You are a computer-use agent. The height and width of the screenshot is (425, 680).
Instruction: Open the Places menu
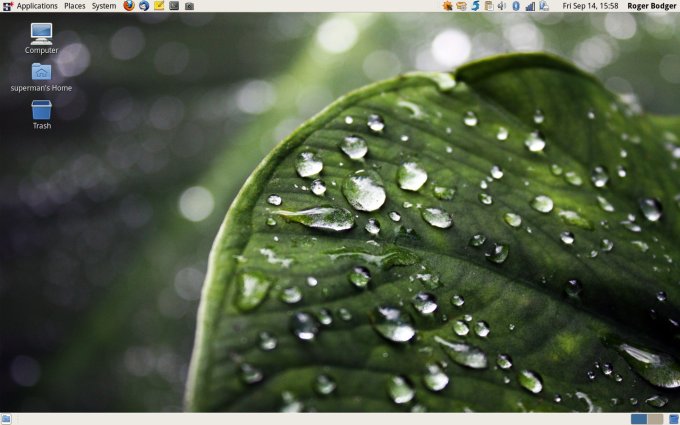[x=75, y=6]
